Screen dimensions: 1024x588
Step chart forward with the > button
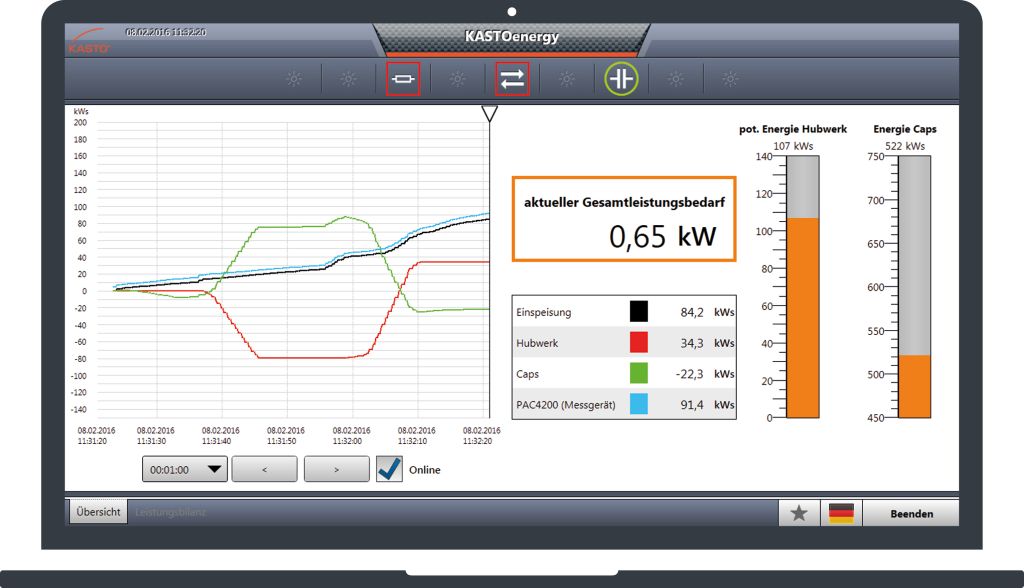(x=336, y=469)
